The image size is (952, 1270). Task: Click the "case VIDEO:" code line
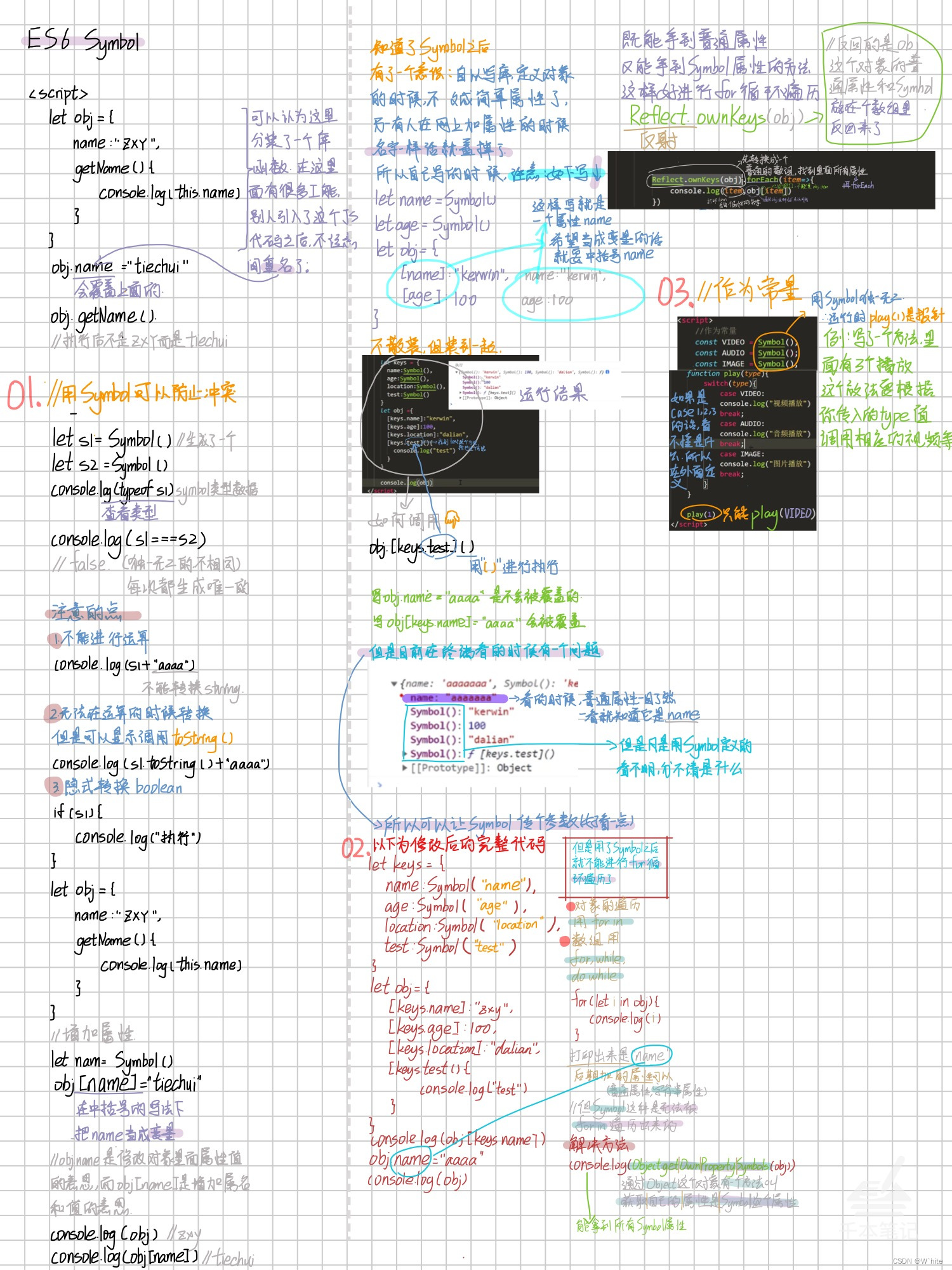pyautogui.click(x=742, y=394)
